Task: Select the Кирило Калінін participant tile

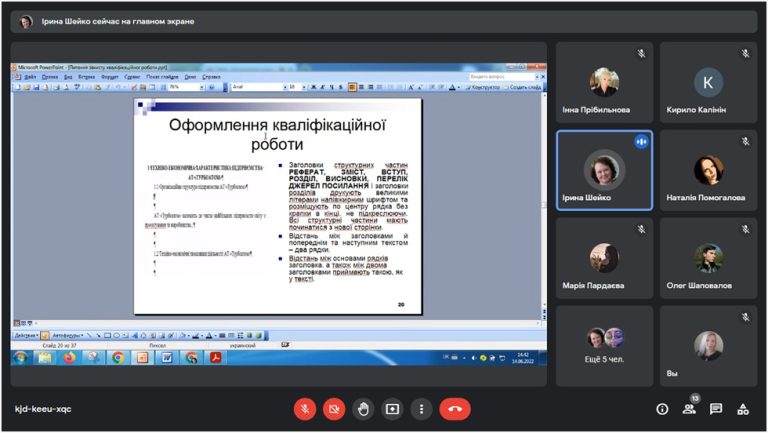Action: pyautogui.click(x=708, y=82)
